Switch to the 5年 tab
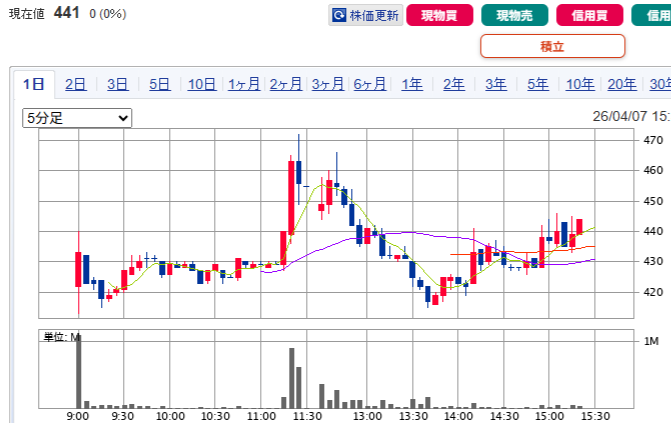The image size is (671, 423). point(538,84)
